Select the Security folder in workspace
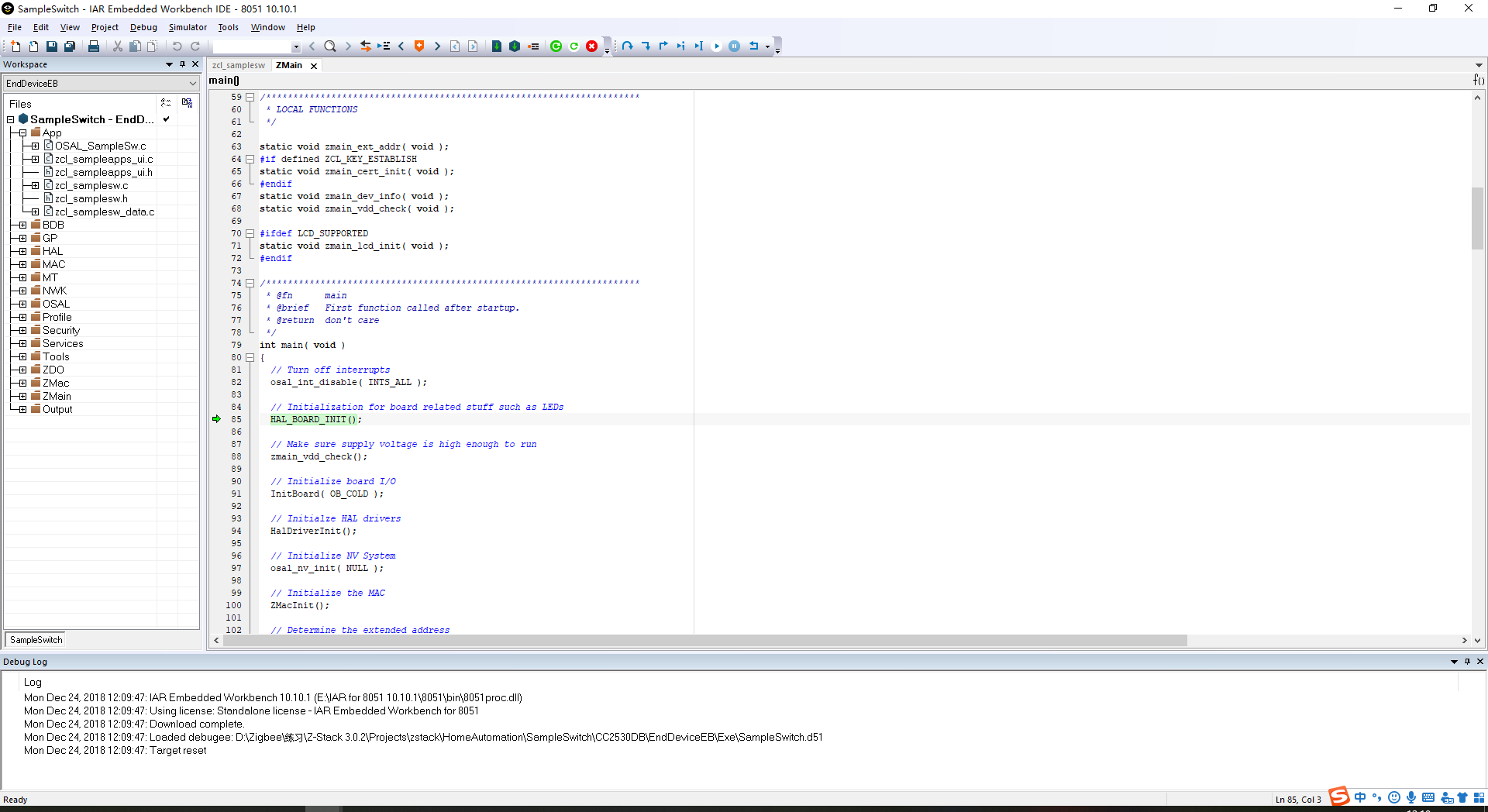Screen dimensions: 1488x812 (x=61, y=331)
